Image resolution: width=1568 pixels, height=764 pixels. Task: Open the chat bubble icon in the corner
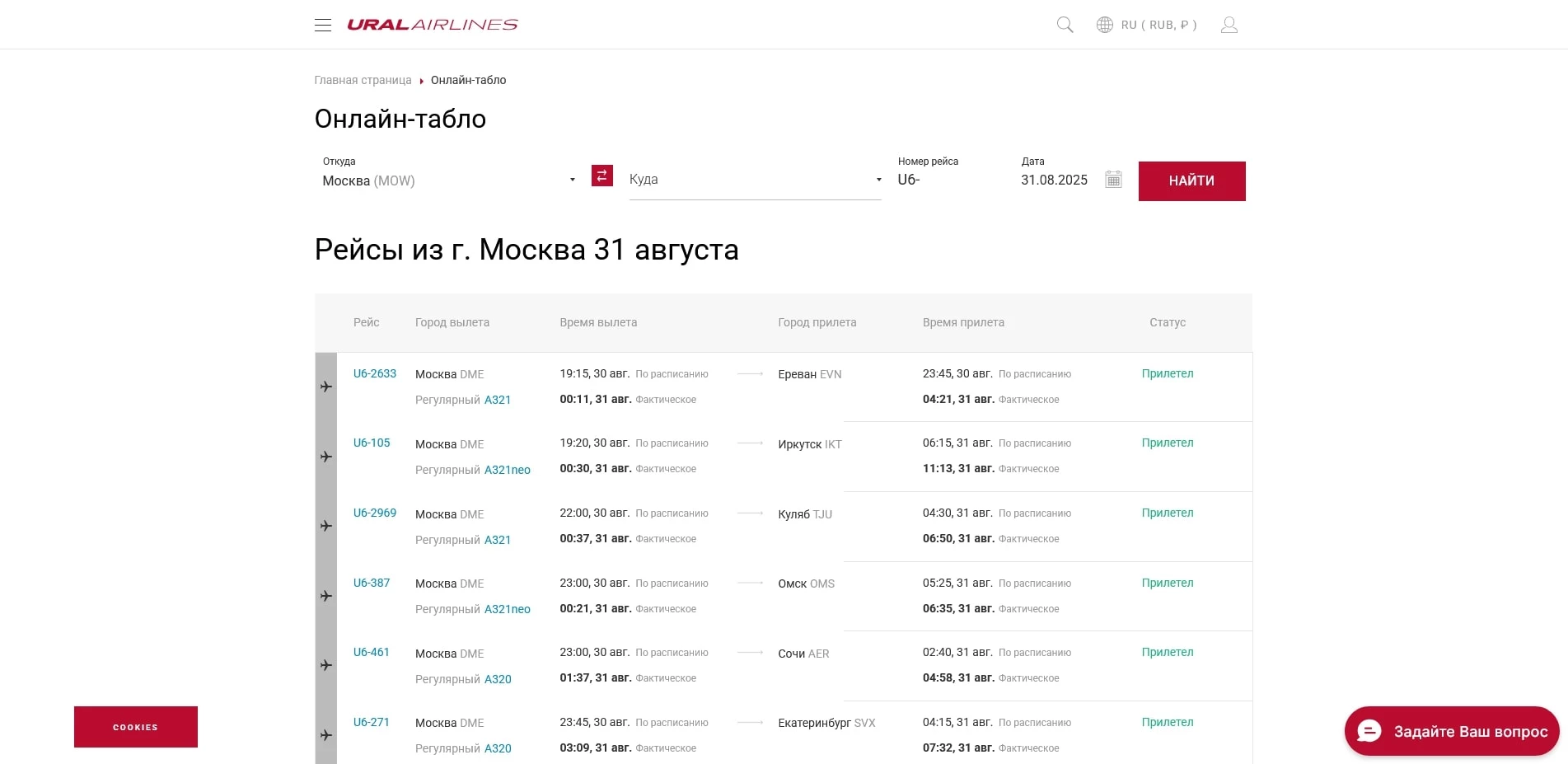(x=1368, y=730)
